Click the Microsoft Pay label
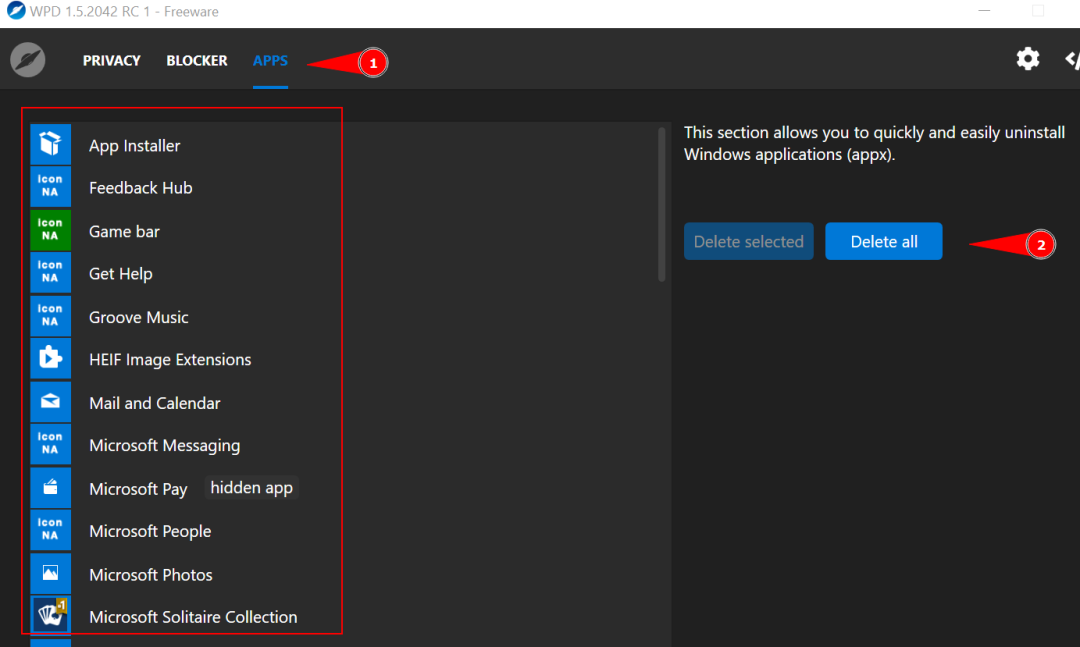Screen dimensions: 1080x647 pyautogui.click(x=138, y=489)
